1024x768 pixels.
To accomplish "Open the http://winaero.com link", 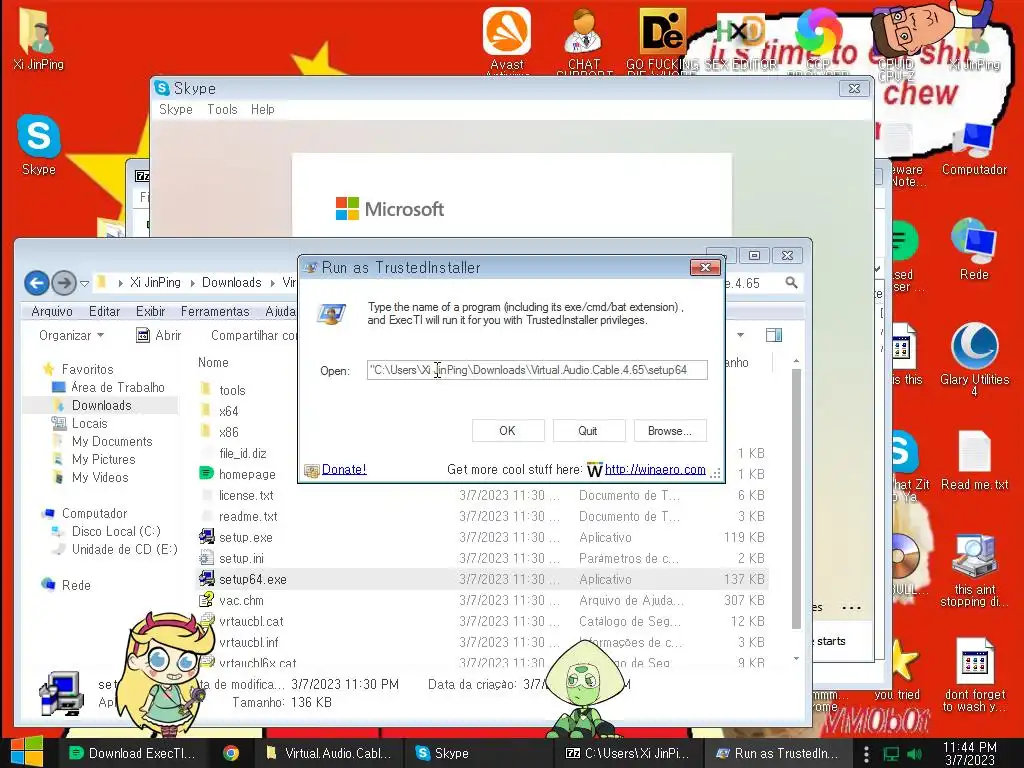I will pos(655,469).
